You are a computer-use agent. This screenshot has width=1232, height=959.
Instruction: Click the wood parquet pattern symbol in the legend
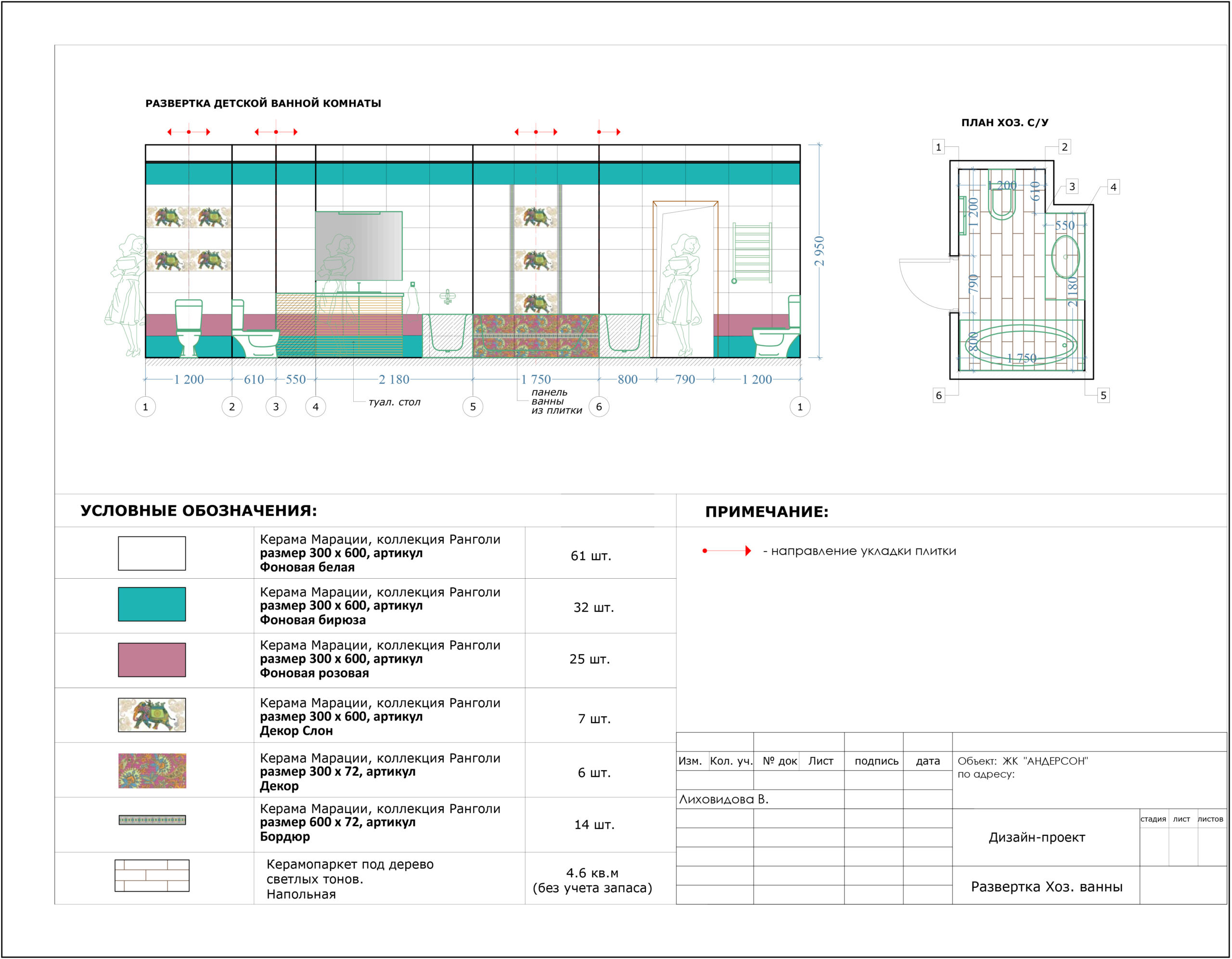pyautogui.click(x=152, y=875)
